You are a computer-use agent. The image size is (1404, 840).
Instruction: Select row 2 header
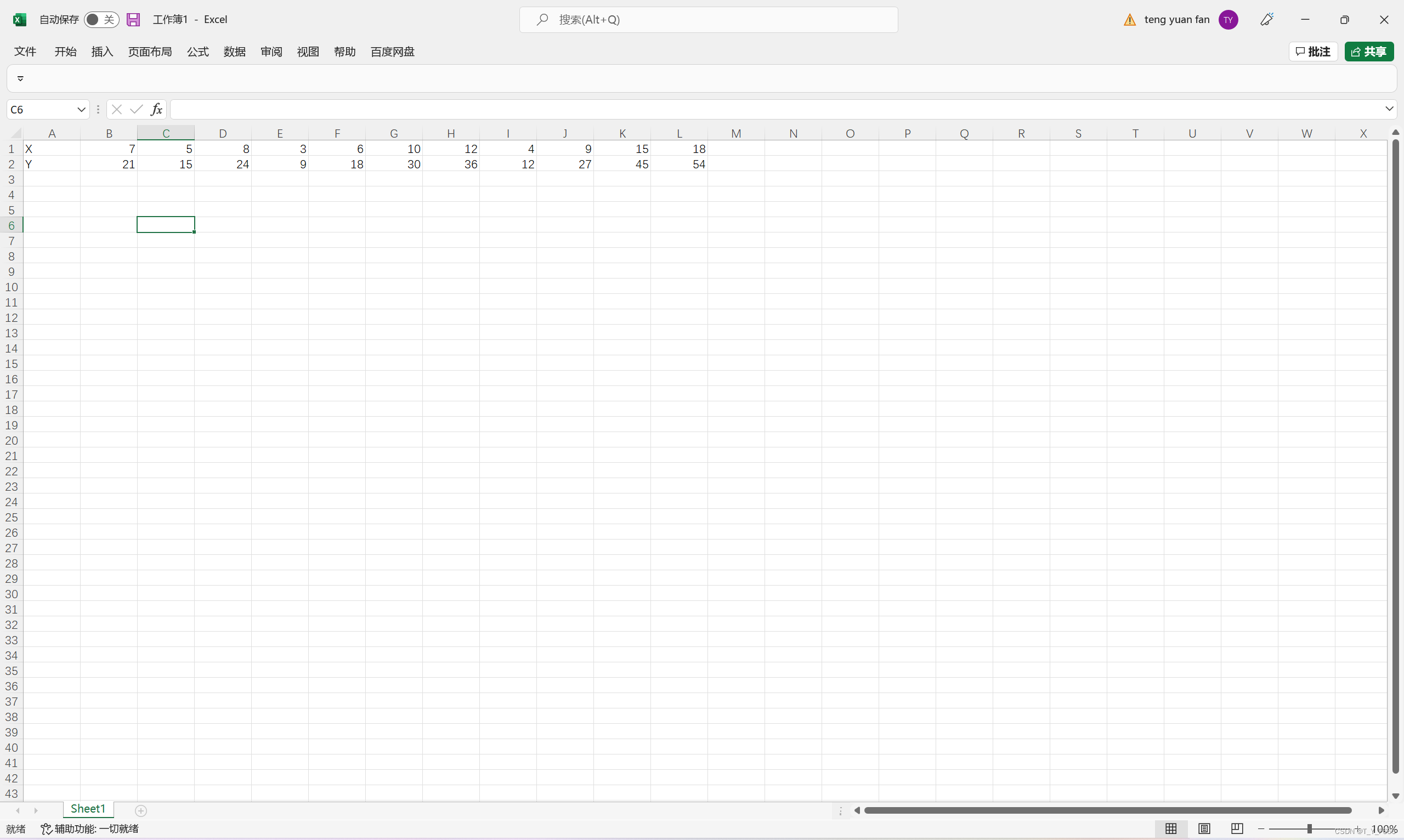coord(12,164)
